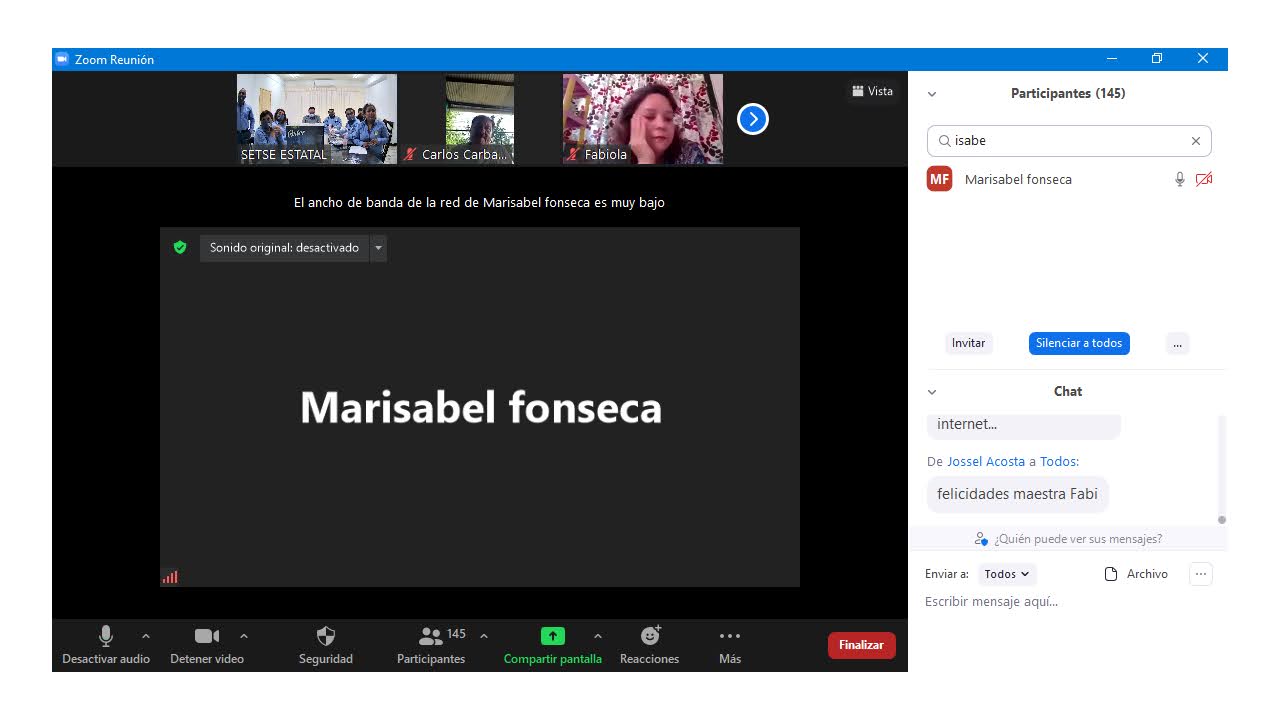Open the Seguridad shield icon
Viewport: 1280px width, 720px height.
(325, 637)
